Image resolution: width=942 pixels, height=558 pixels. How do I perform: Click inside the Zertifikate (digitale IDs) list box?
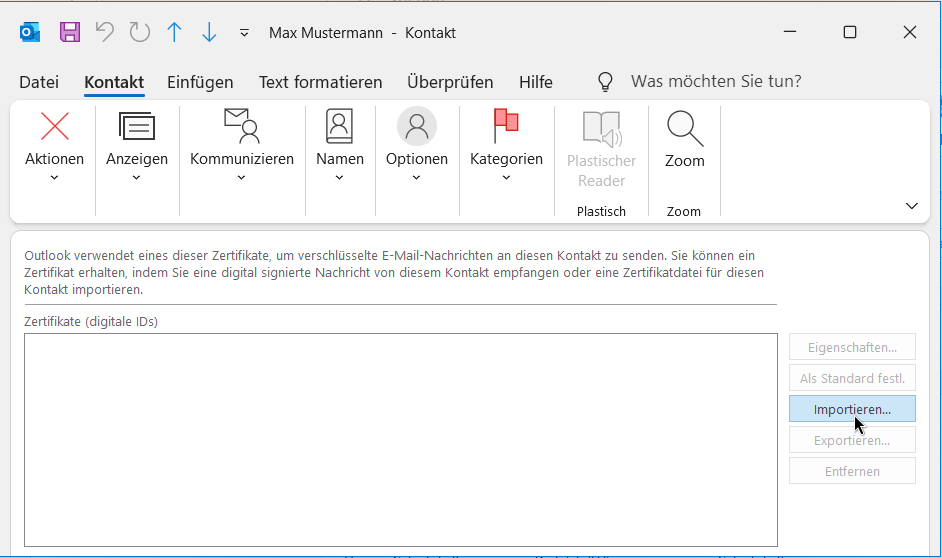coord(401,440)
